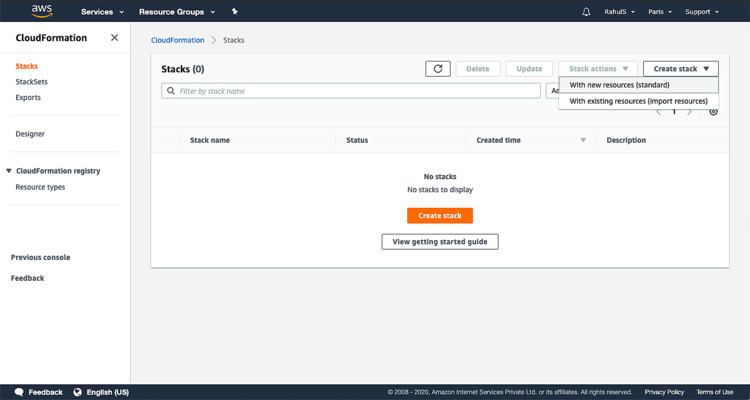Choose With existing resources (import resources)
This screenshot has height=400, width=750.
point(638,101)
